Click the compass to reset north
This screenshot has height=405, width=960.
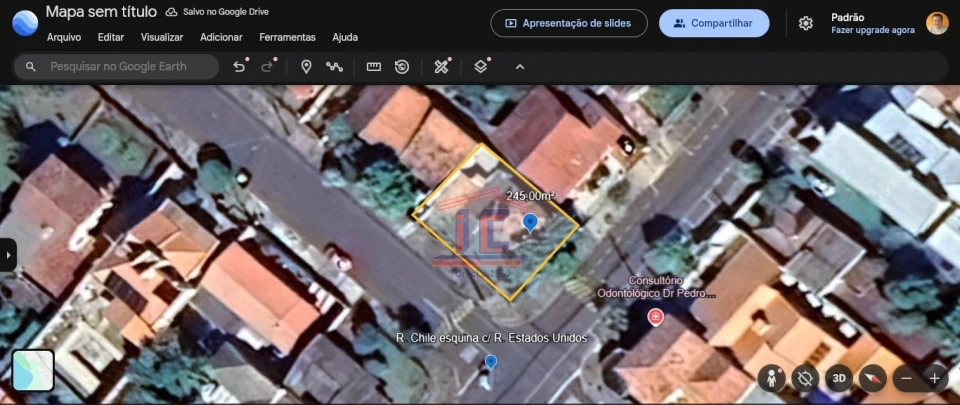[873, 378]
